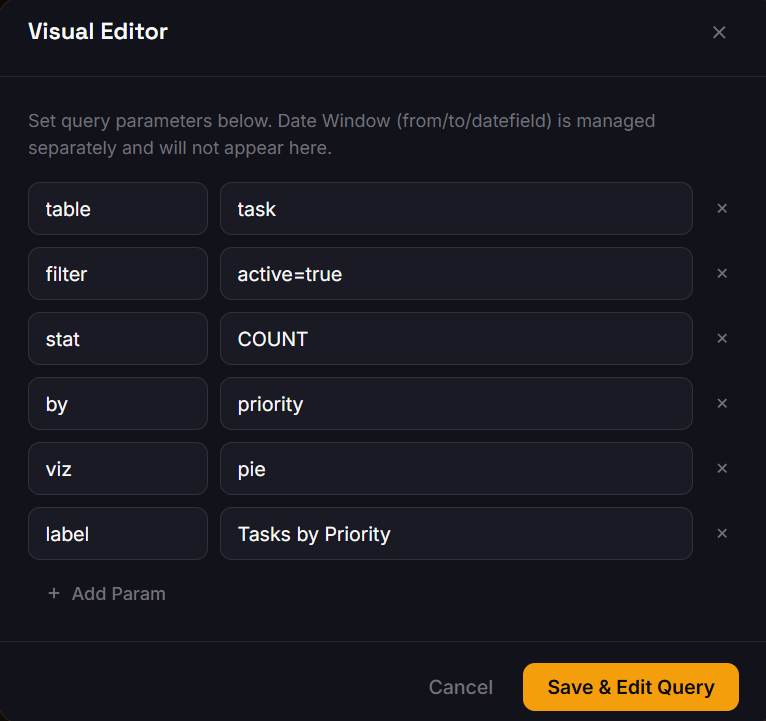Close the Visual Editor dialog

pyautogui.click(x=719, y=32)
